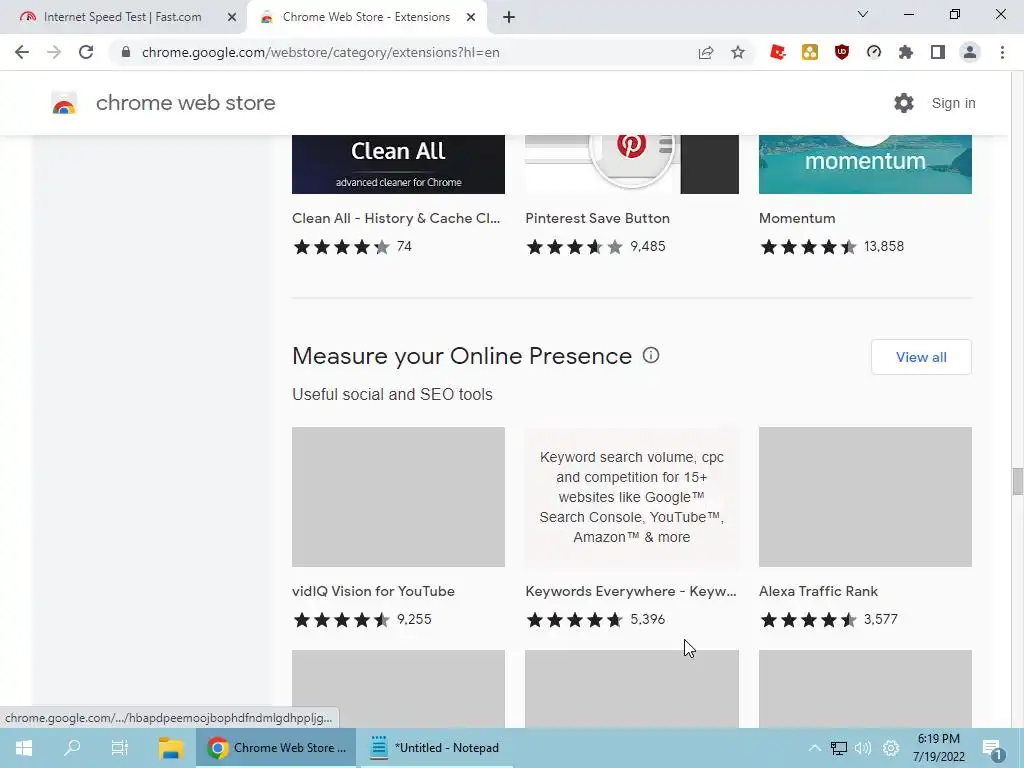Image resolution: width=1024 pixels, height=768 pixels.
Task: Click Alexa Traffic Rank rating count 3,577
Action: 880,619
